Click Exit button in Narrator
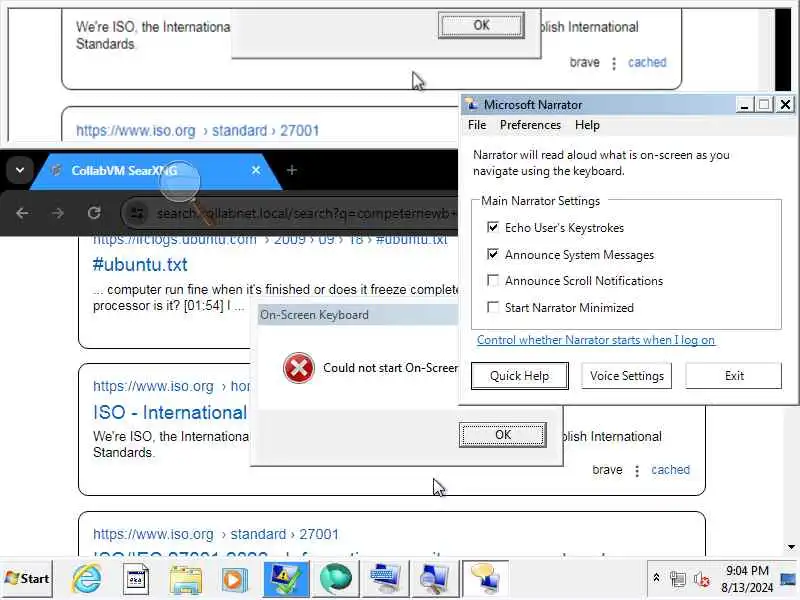 [734, 376]
